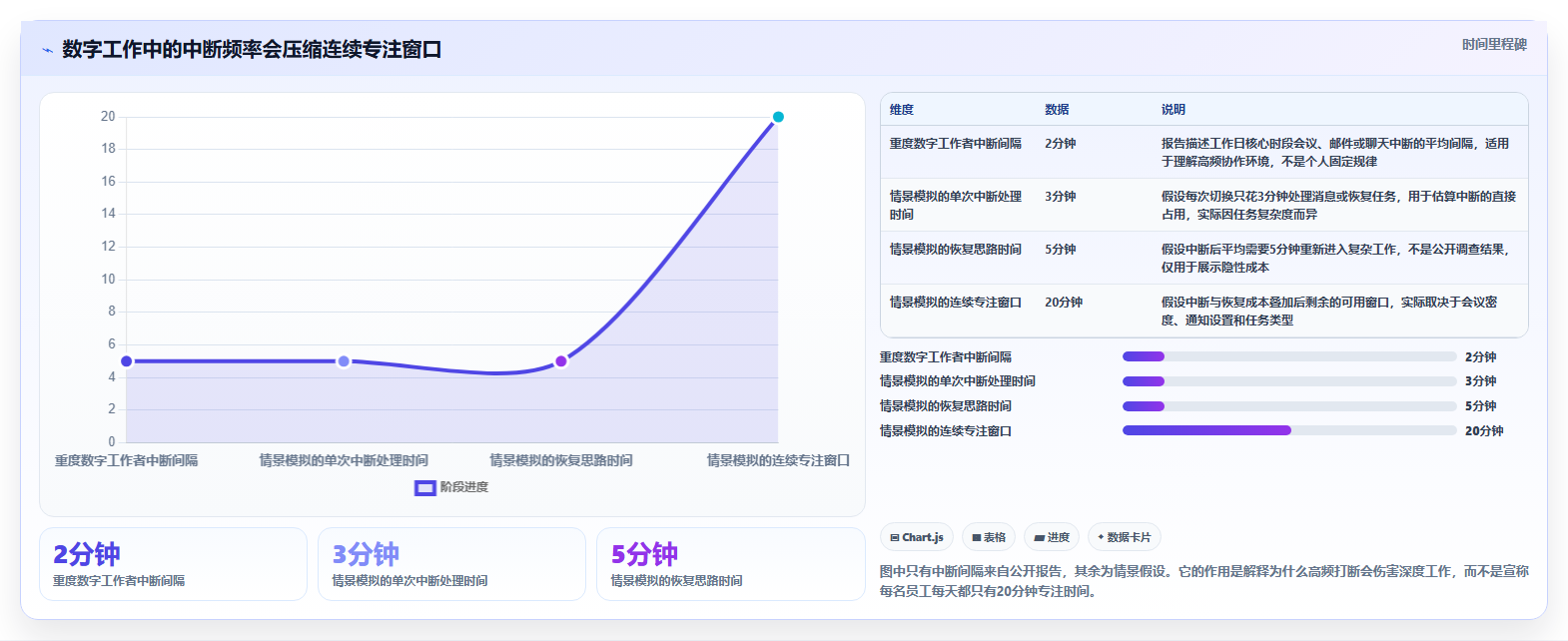Click the description starting 假设每次切换只花3分钟

[x=1338, y=206]
